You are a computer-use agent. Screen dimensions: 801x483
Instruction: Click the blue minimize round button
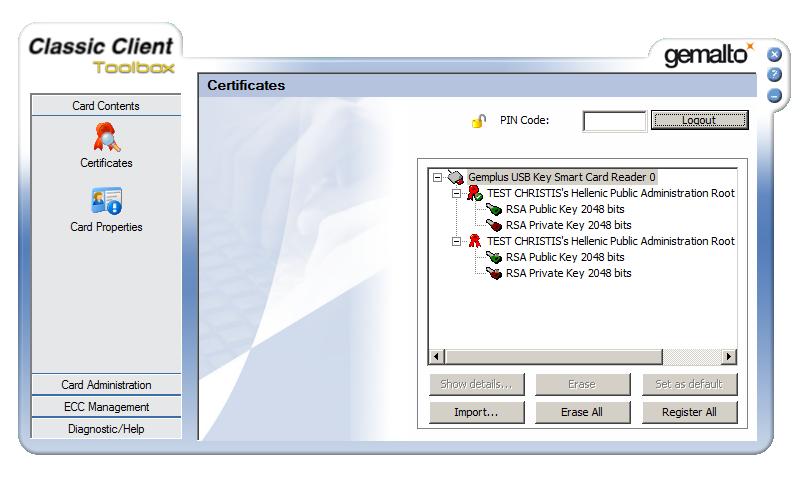774,95
